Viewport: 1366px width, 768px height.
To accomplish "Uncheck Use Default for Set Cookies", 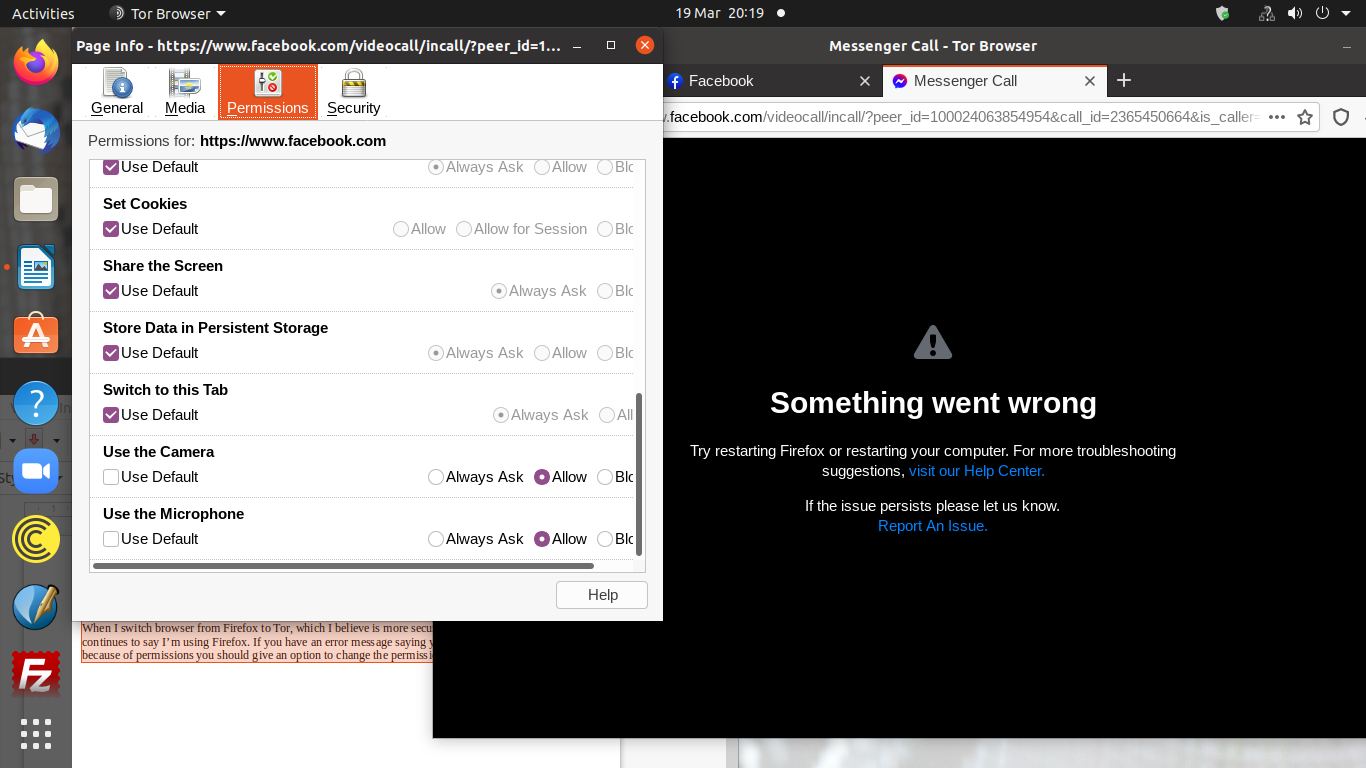I will 111,229.
